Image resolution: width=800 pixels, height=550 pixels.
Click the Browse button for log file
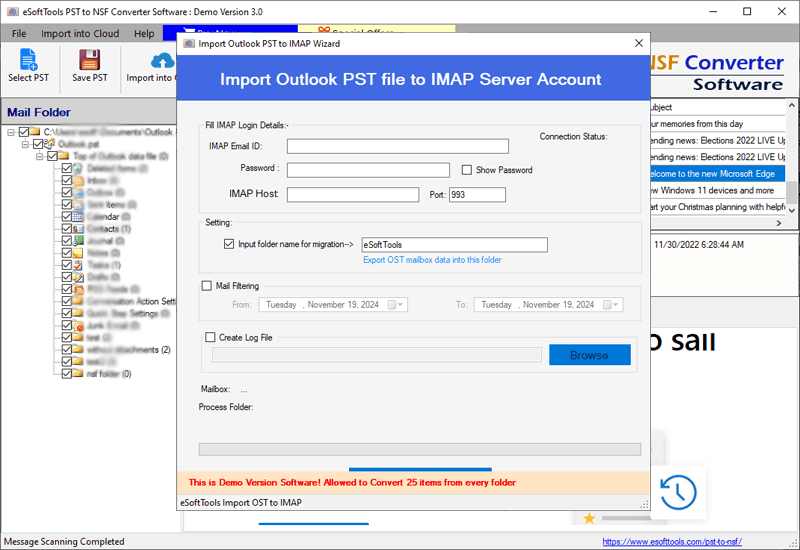click(590, 355)
